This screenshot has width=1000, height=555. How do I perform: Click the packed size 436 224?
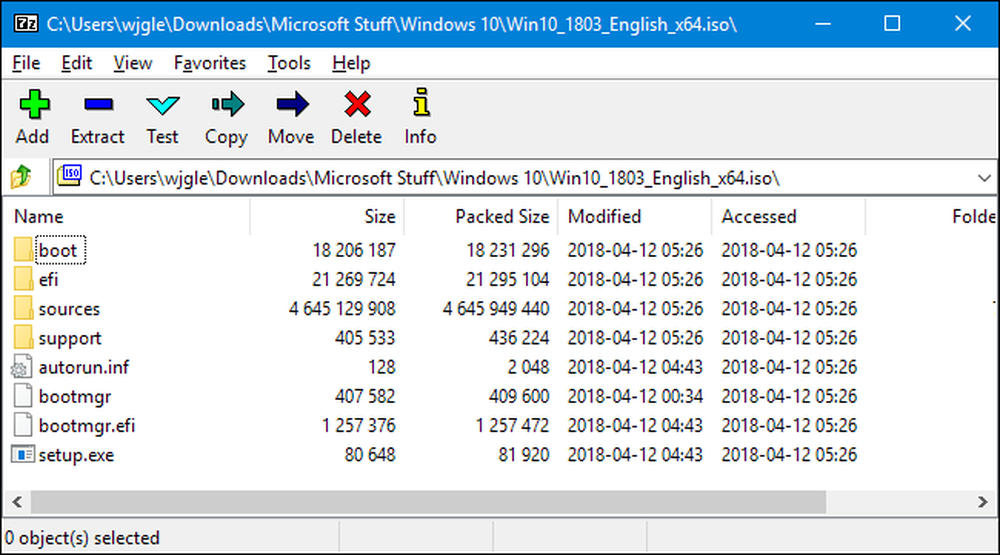pos(519,337)
